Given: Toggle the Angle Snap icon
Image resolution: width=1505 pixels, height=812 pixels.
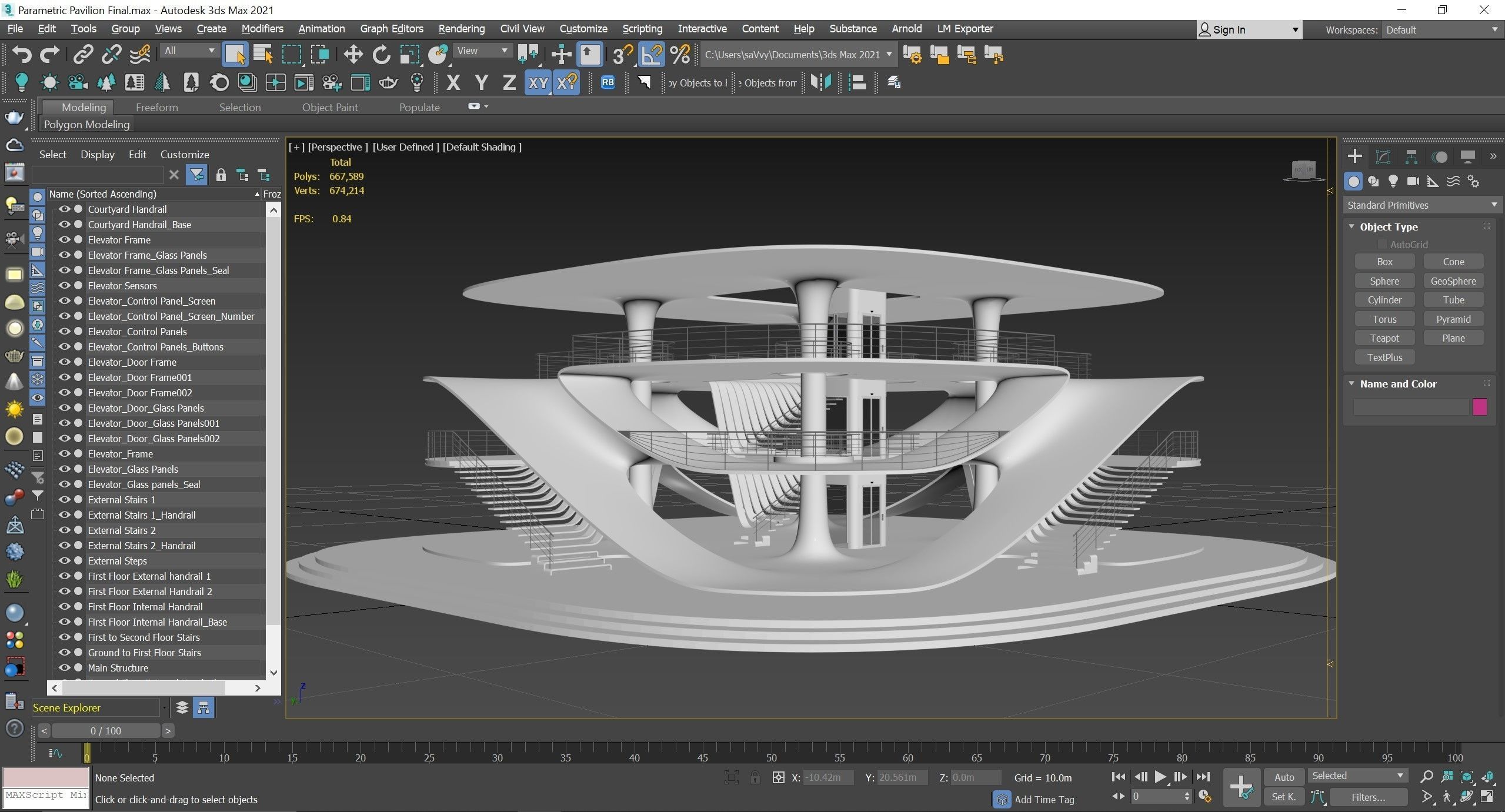Looking at the screenshot, I should tap(652, 55).
